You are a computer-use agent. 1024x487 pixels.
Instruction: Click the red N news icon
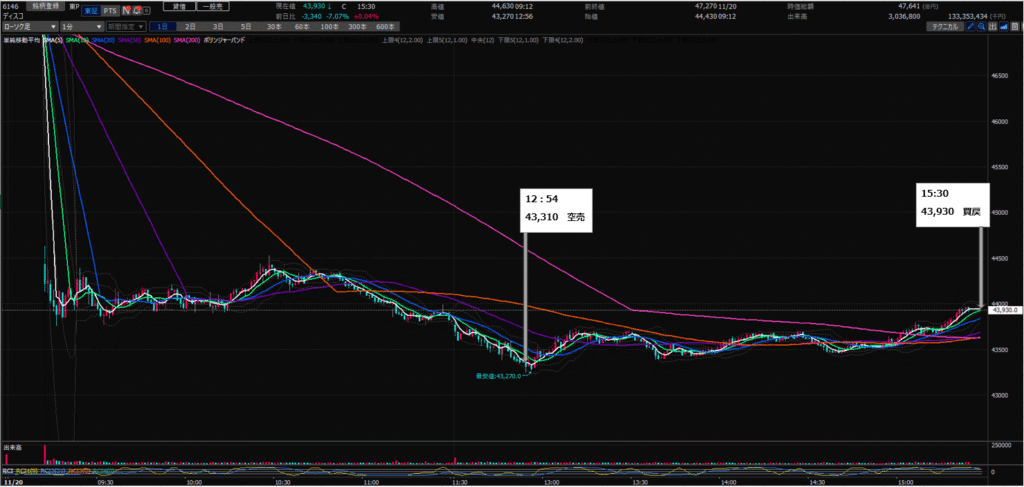coord(124,9)
